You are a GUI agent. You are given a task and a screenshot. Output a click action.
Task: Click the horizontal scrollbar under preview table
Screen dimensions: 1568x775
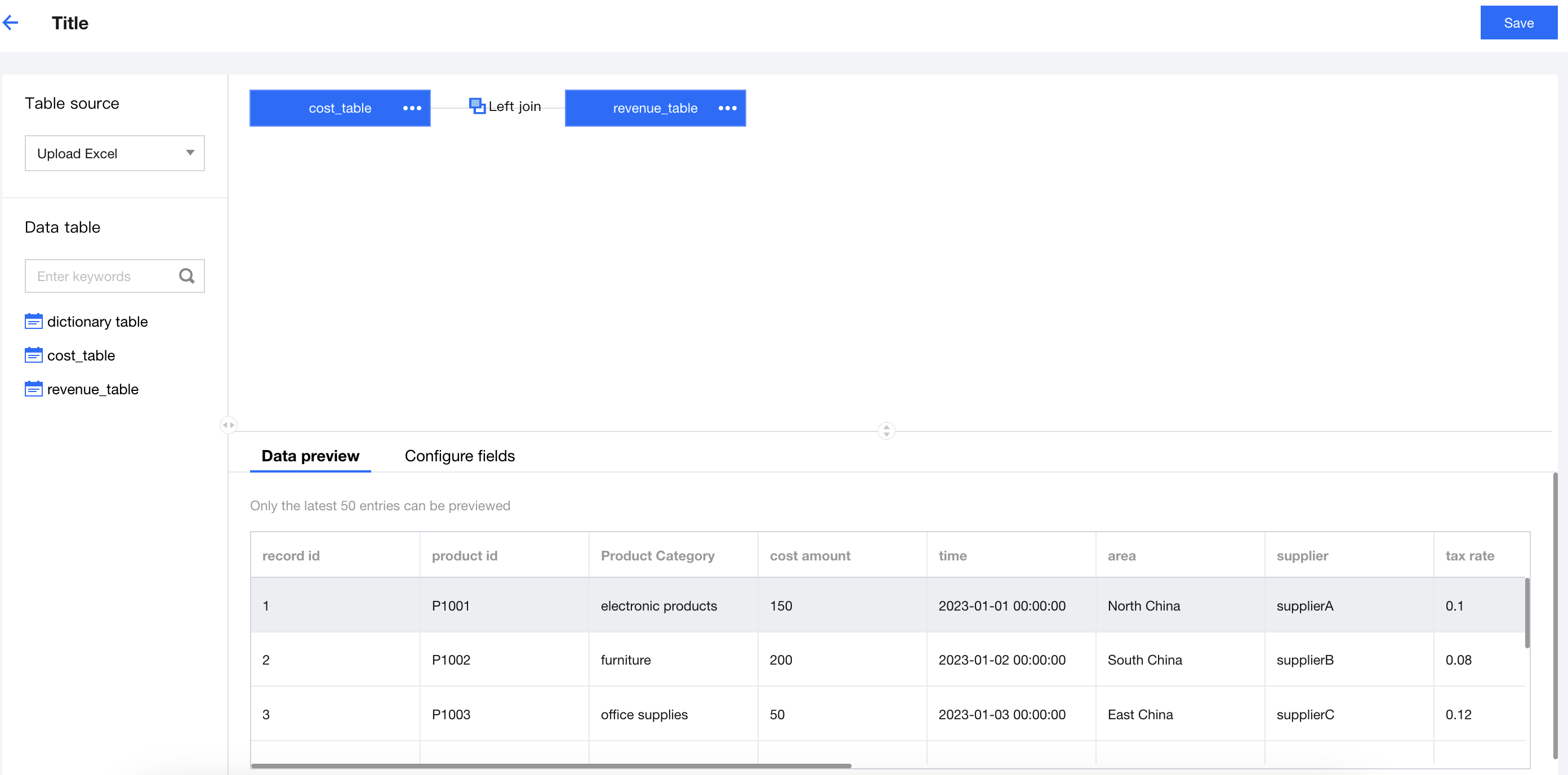coord(551,766)
